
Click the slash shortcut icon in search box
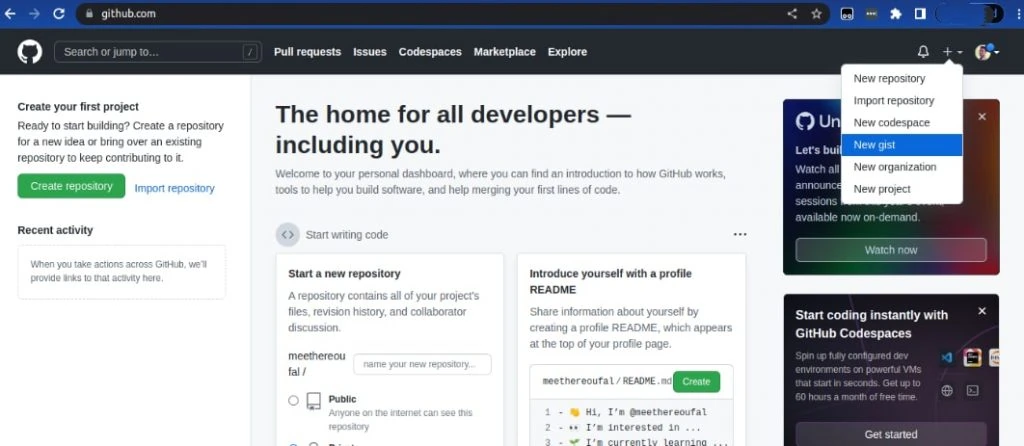250,52
